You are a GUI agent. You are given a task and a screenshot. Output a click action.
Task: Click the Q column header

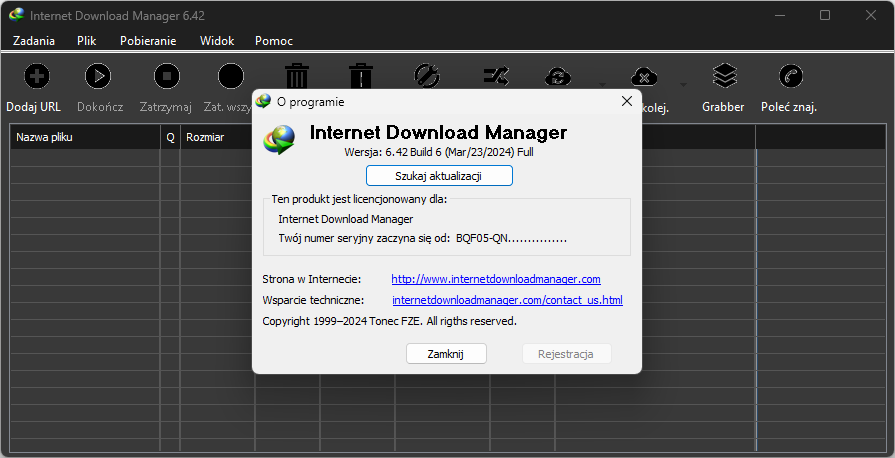[170, 137]
